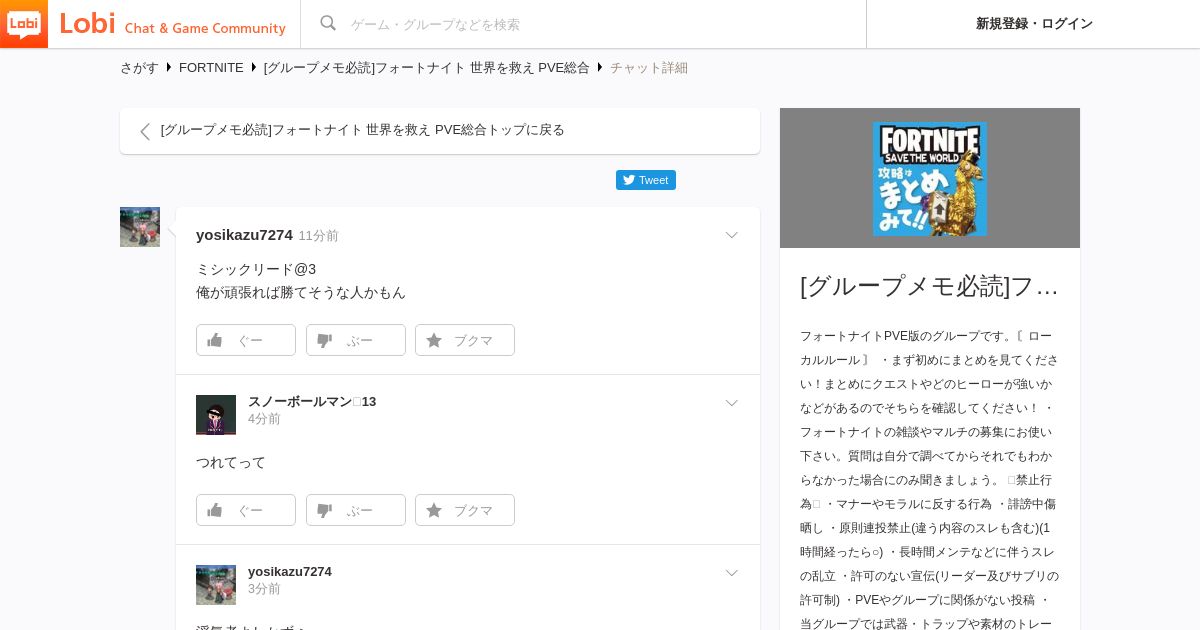Open スノーボールマン13 username
The width and height of the screenshot is (1200, 630).
click(312, 401)
